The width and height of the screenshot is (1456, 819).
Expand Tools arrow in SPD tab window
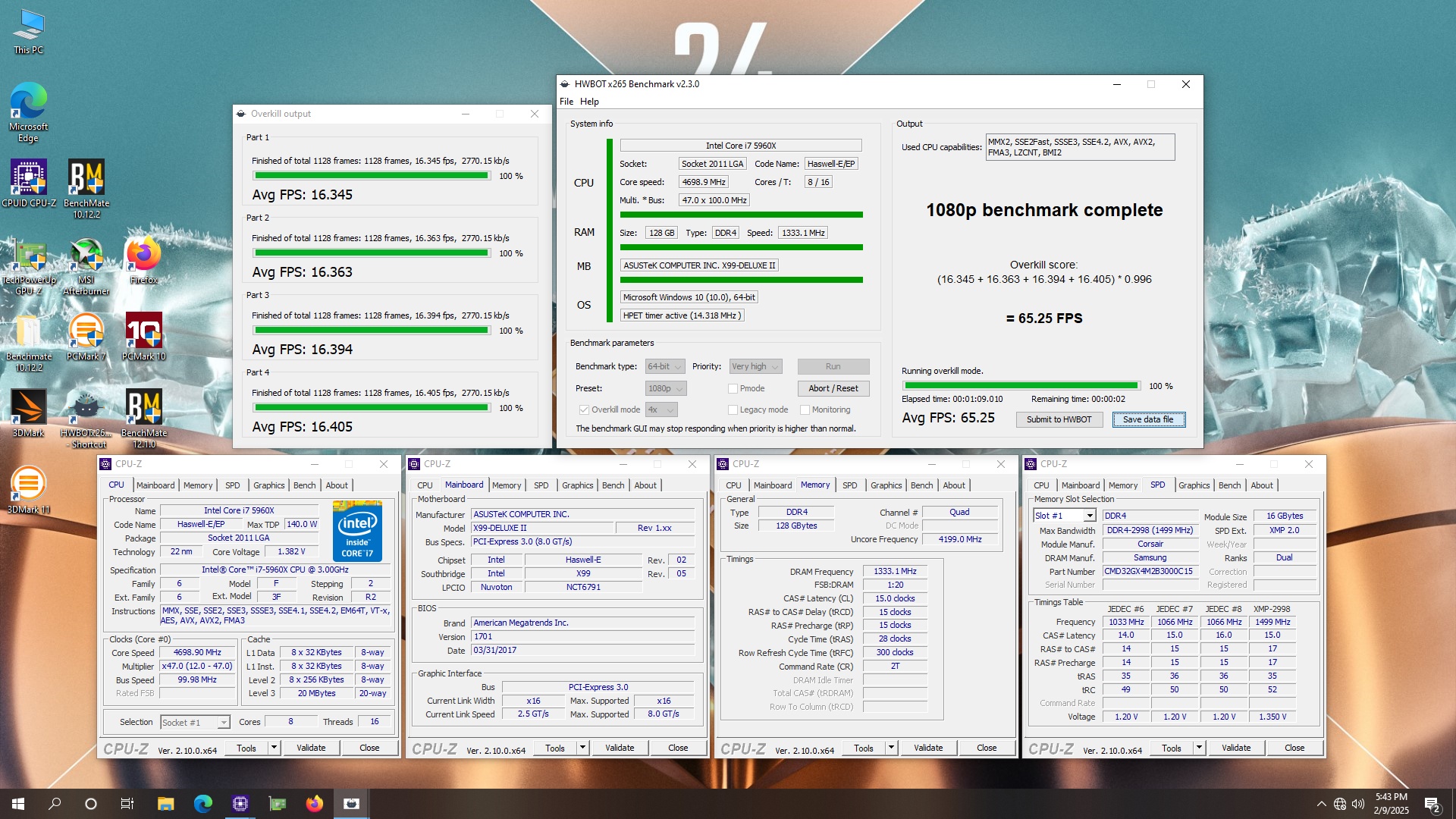click(x=1199, y=748)
